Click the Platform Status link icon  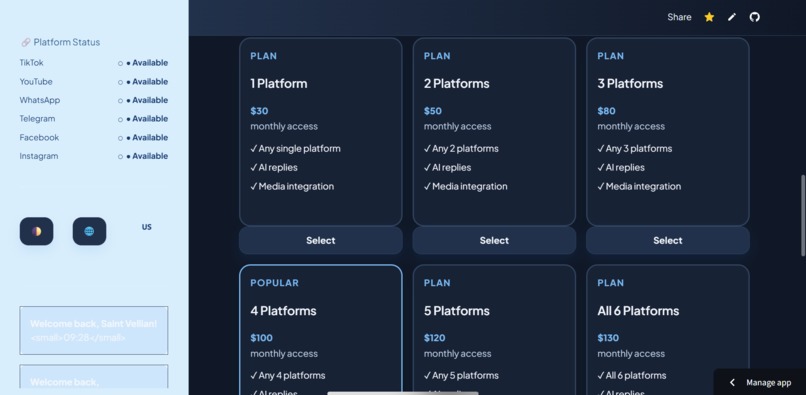tap(25, 42)
